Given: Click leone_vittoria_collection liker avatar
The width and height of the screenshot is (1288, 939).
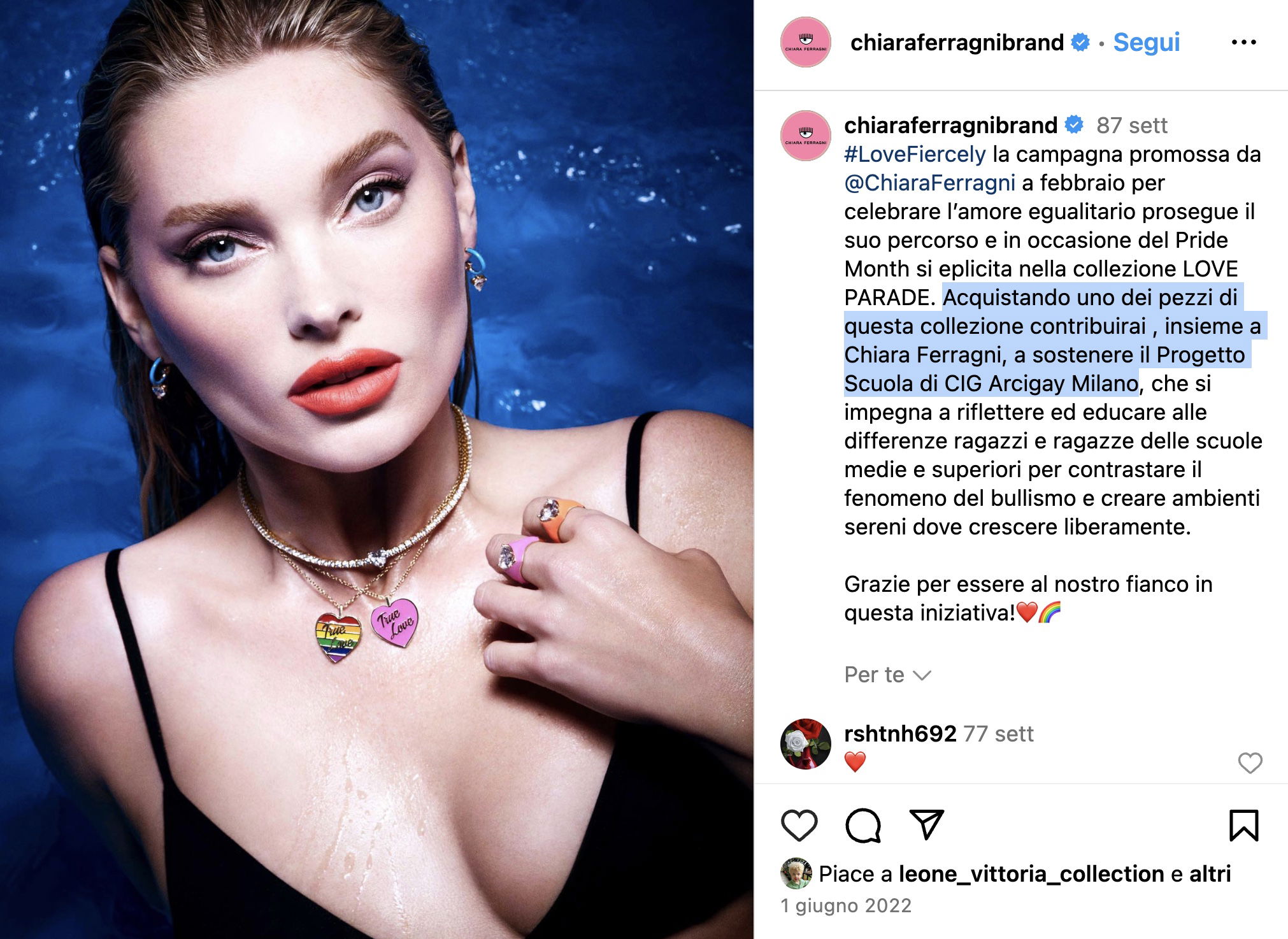Looking at the screenshot, I should tap(796, 873).
